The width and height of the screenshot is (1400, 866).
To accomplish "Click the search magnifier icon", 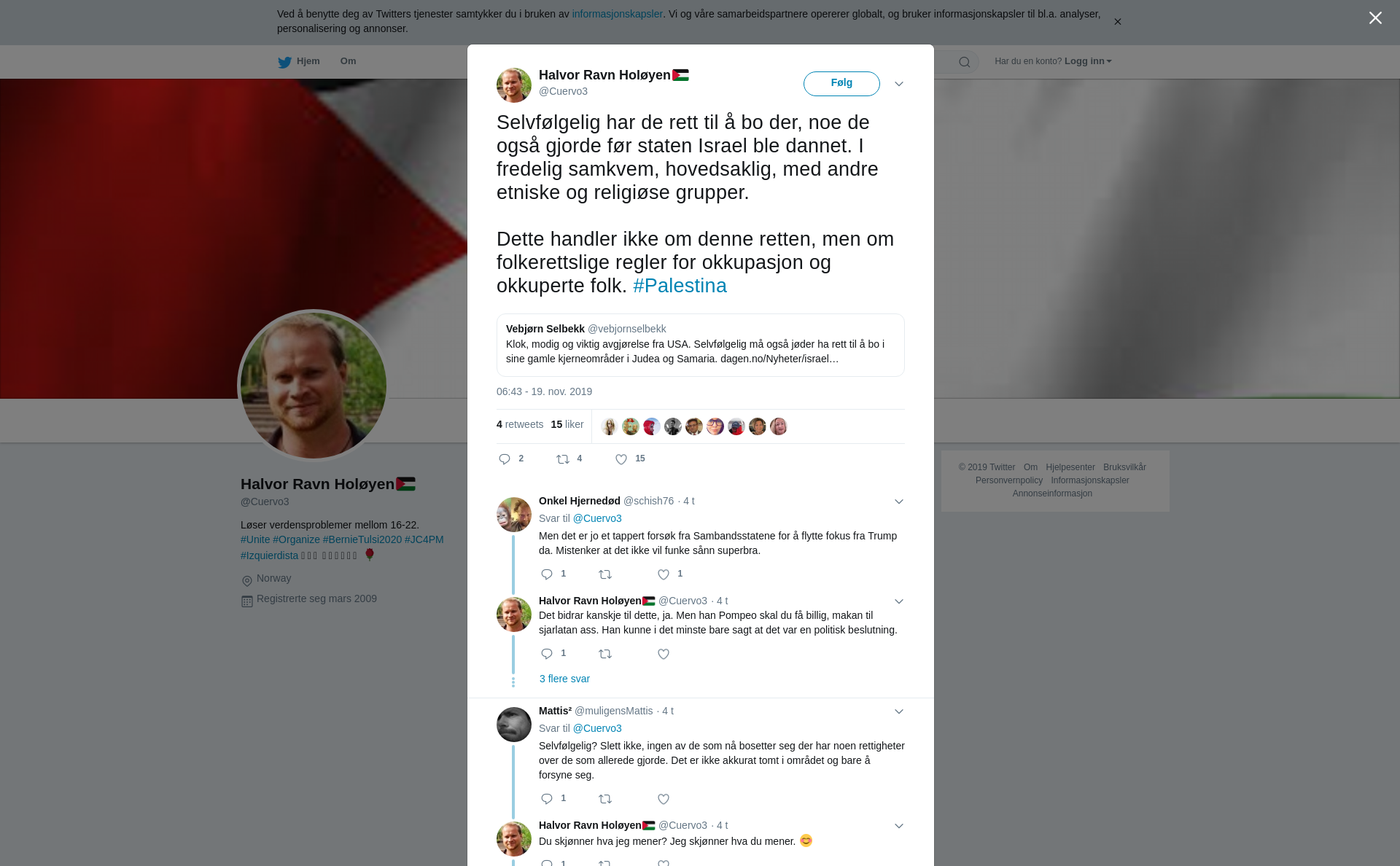I will point(965,62).
